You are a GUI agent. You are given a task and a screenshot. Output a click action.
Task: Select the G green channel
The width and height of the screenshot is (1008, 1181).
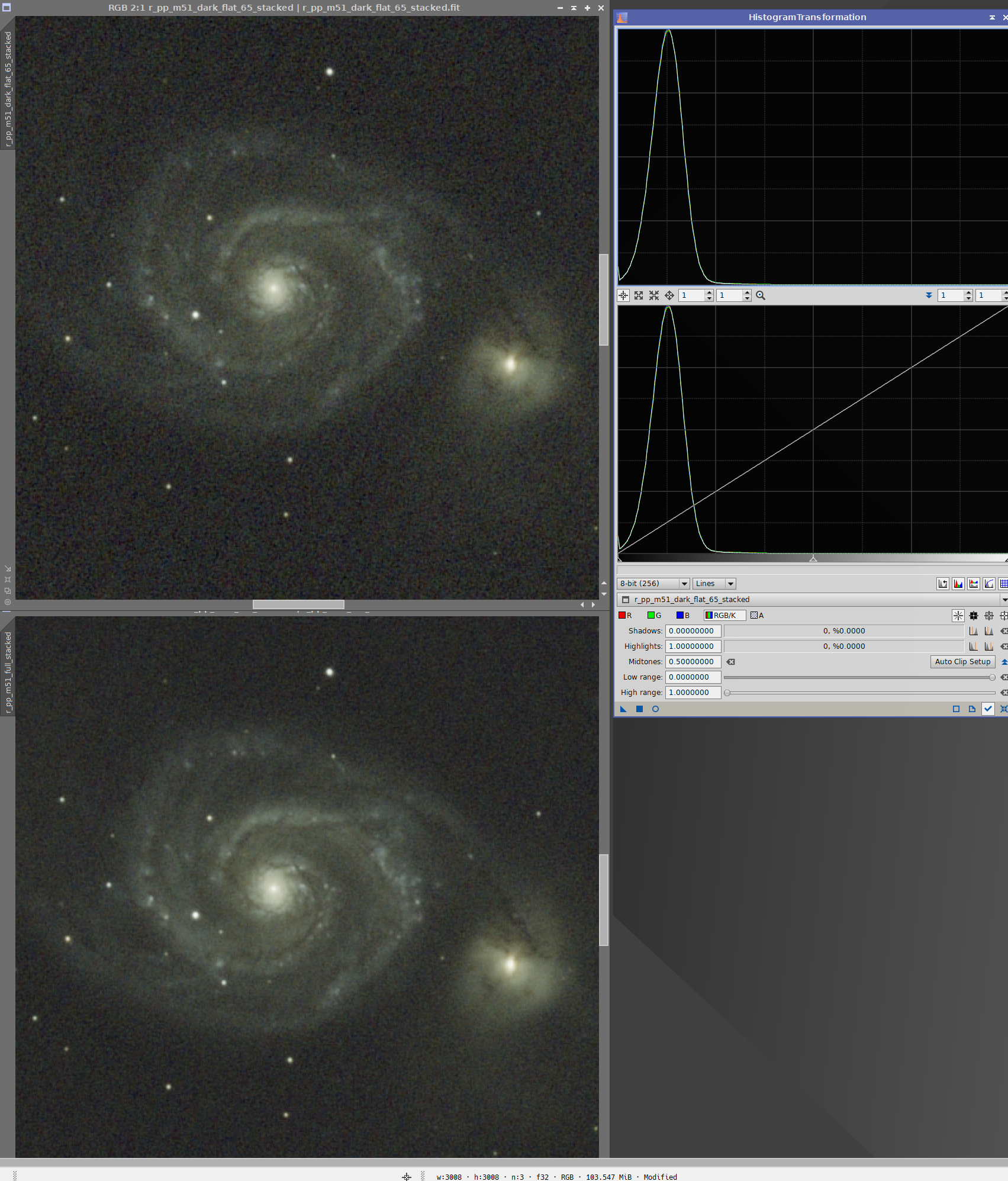[x=655, y=616]
